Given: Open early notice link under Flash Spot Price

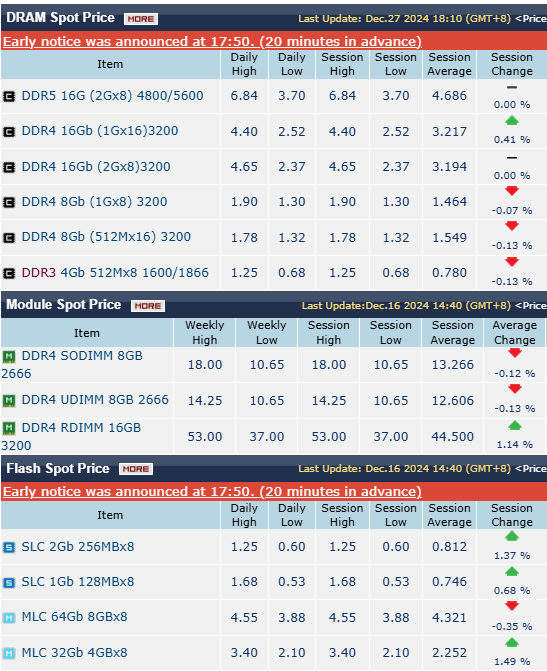Looking at the screenshot, I should [x=212, y=492].
